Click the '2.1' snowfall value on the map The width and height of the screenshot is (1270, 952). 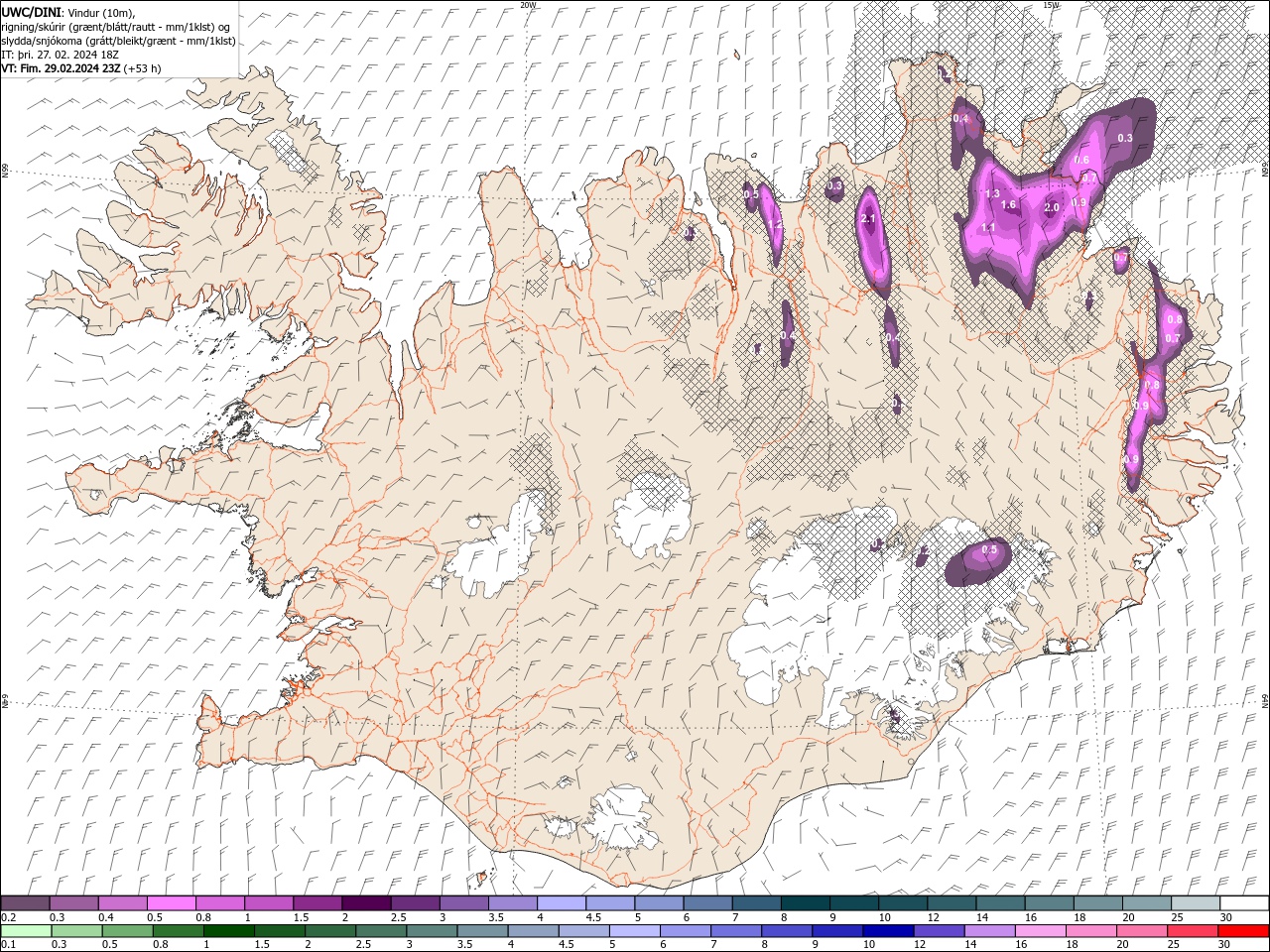pos(869,219)
